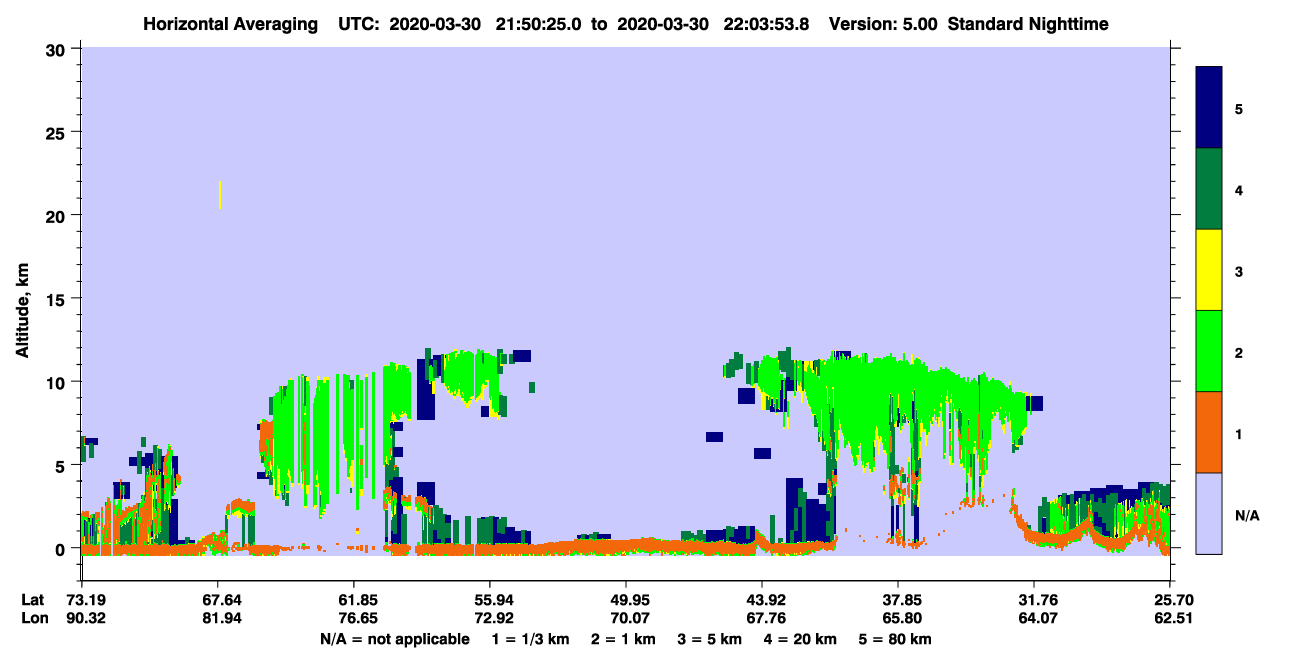Click the y-axis tick label 30

pyautogui.click(x=58, y=48)
